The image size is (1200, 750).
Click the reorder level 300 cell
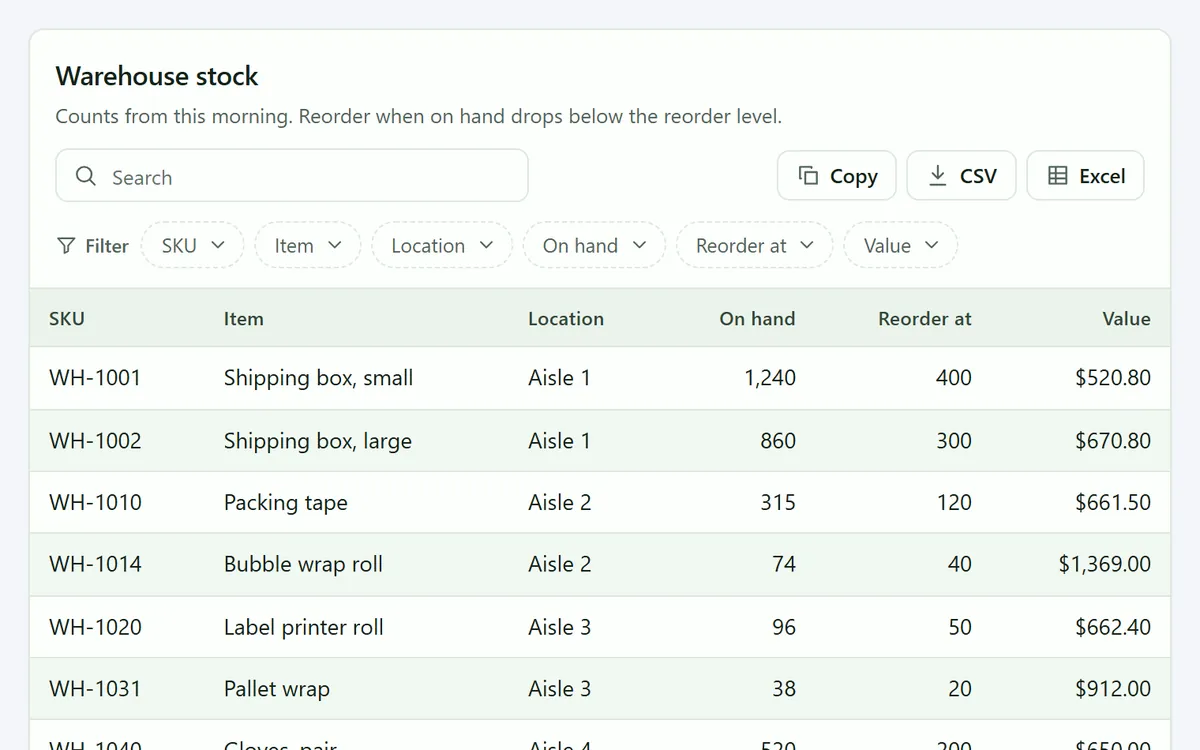(954, 441)
